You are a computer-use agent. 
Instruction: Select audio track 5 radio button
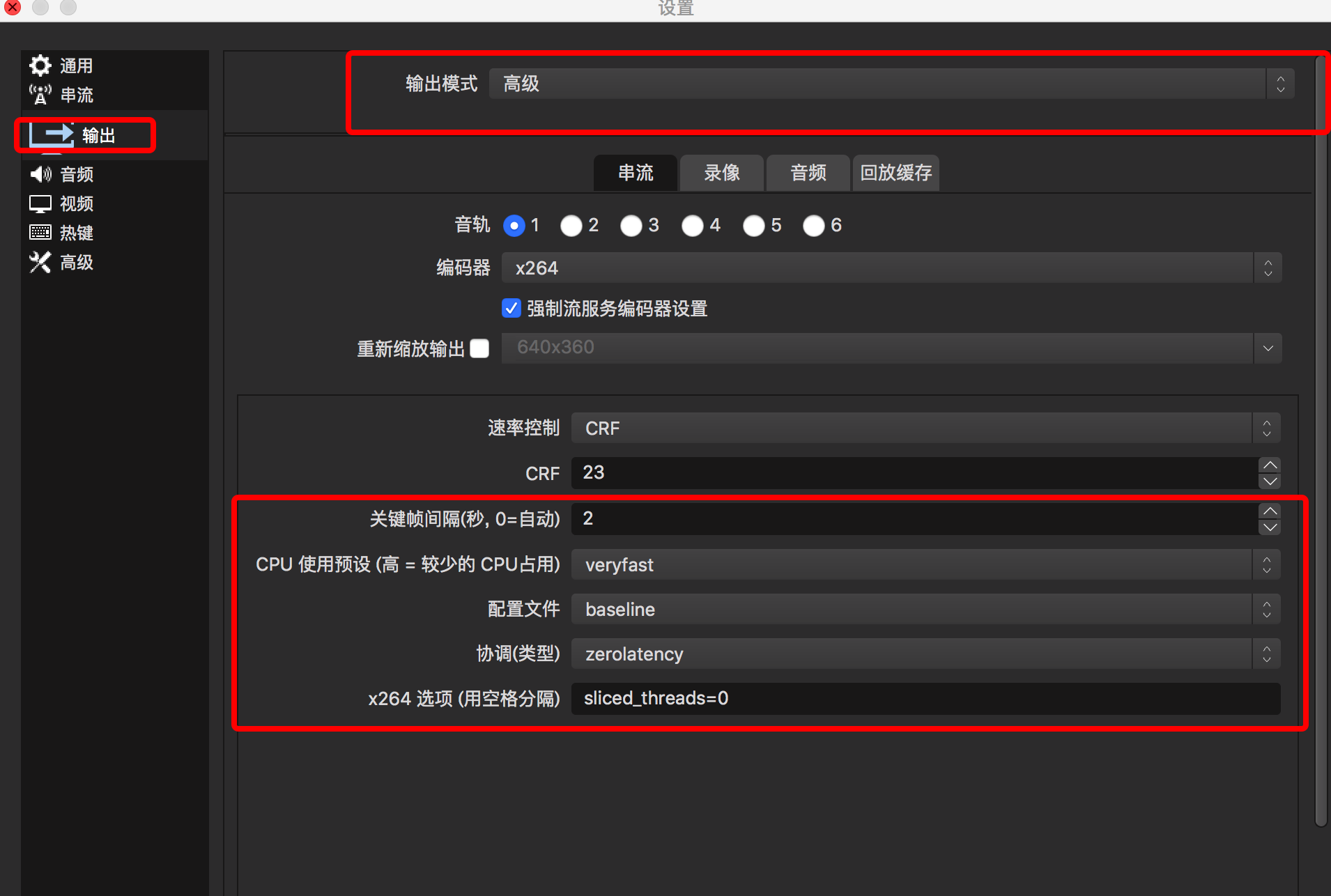click(754, 226)
